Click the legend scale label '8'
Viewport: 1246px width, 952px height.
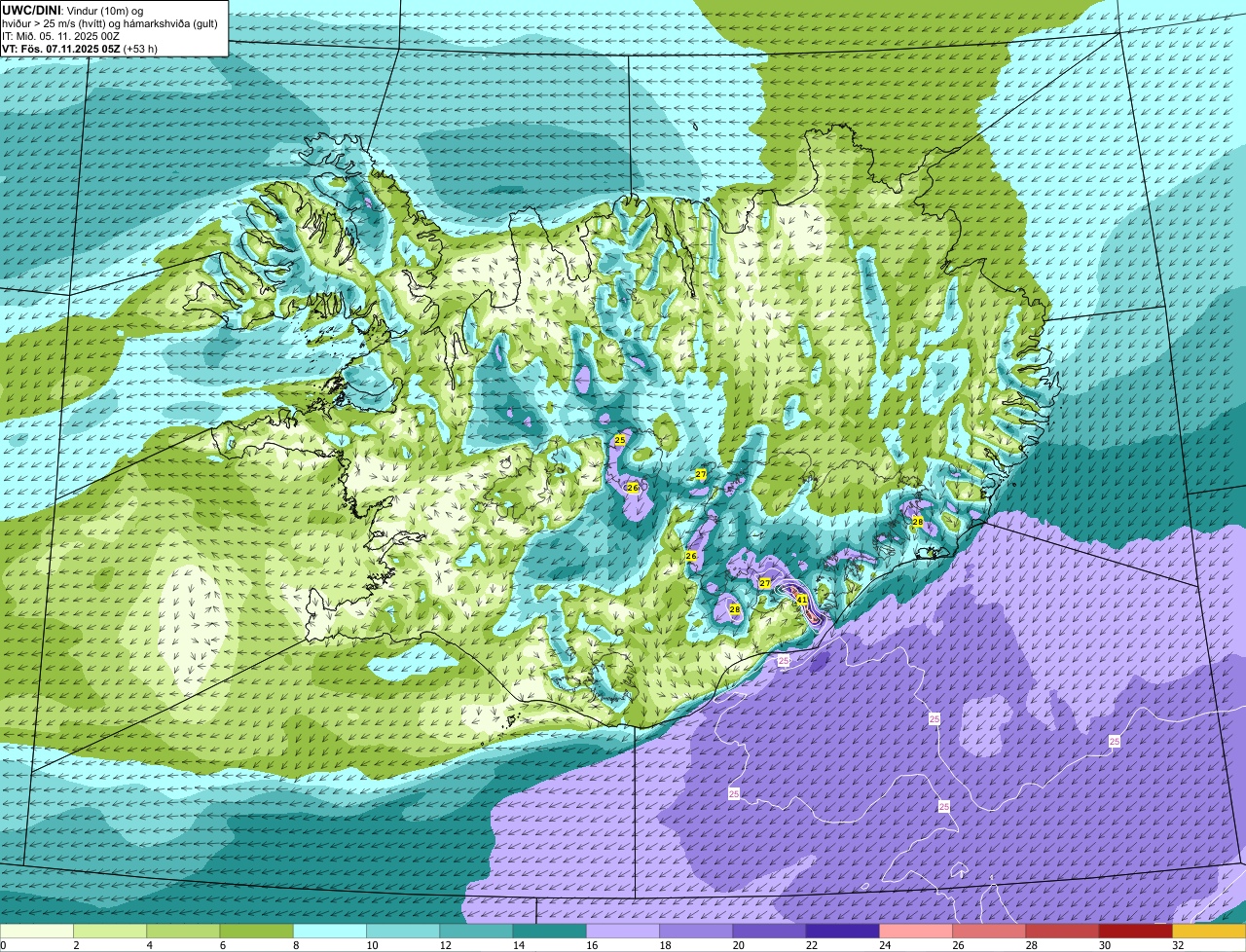click(294, 946)
